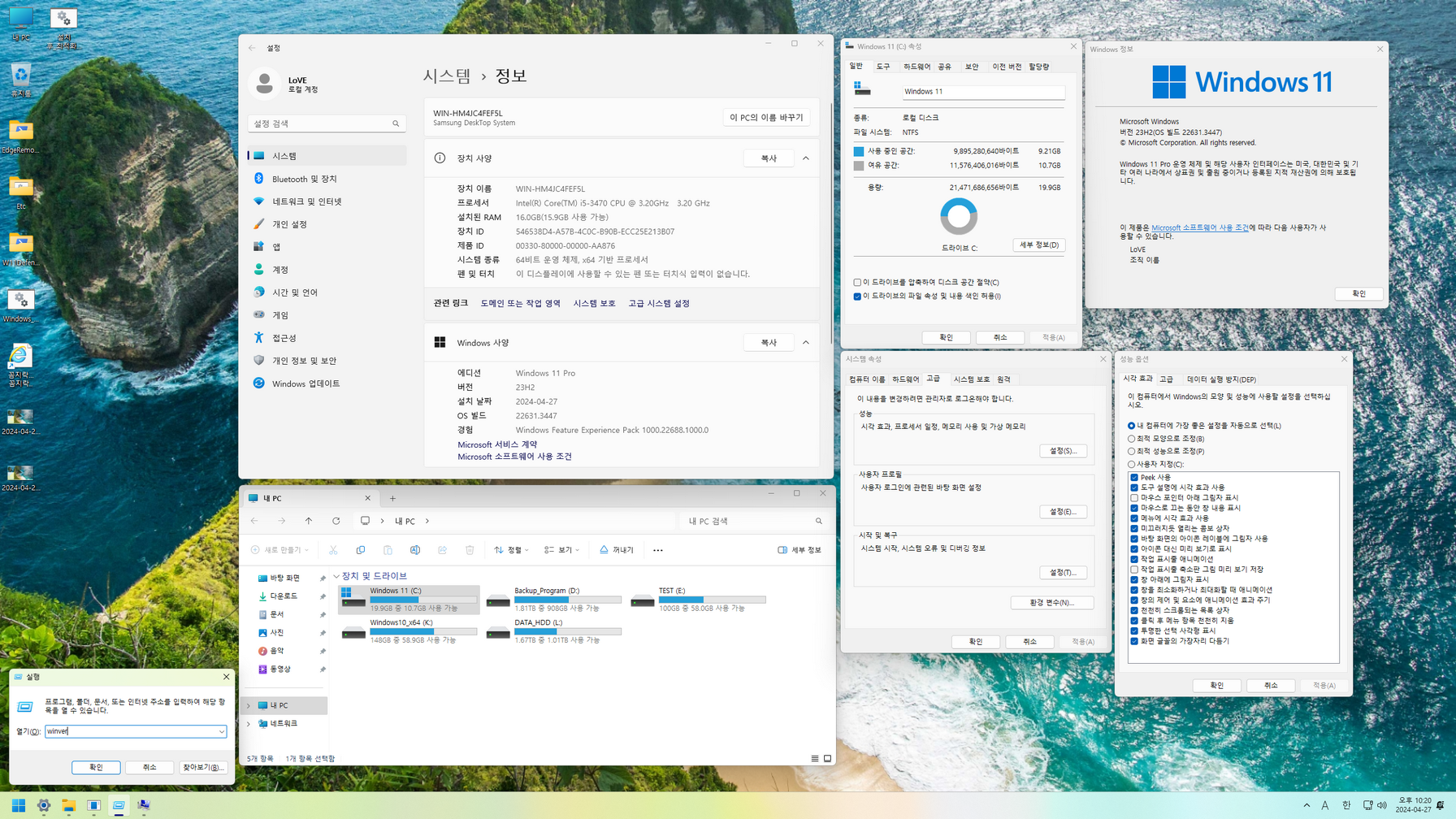Open the 정렬 dropdown in explorer toolbar
This screenshot has width=1456, height=819.
point(512,550)
